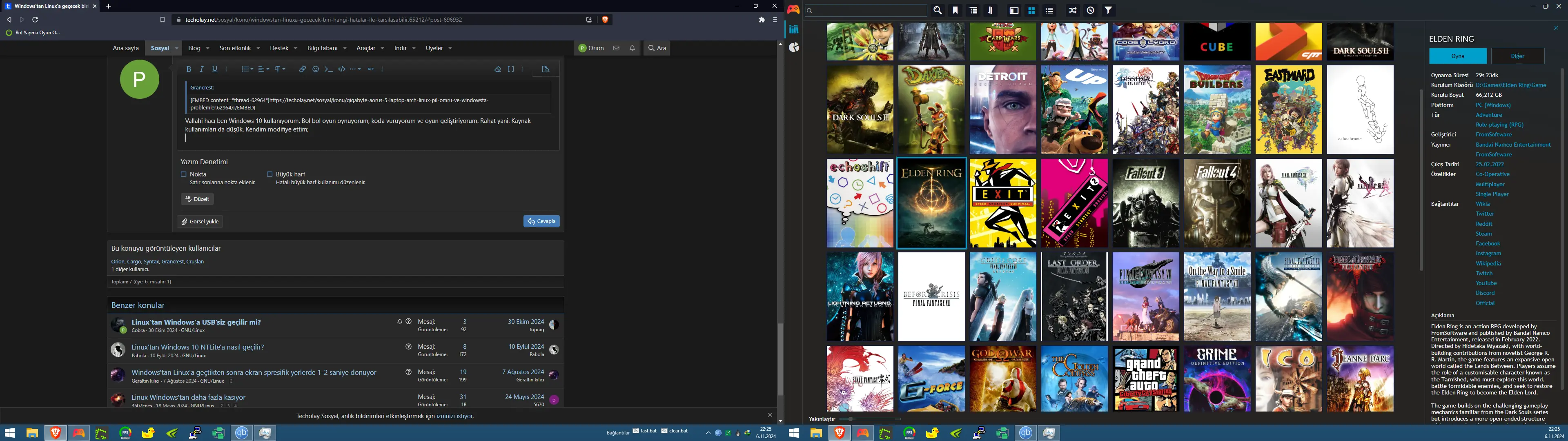Viewport: 1568px width, 441px height.
Task: Expand the Destek dropdown arrow
Action: click(295, 48)
